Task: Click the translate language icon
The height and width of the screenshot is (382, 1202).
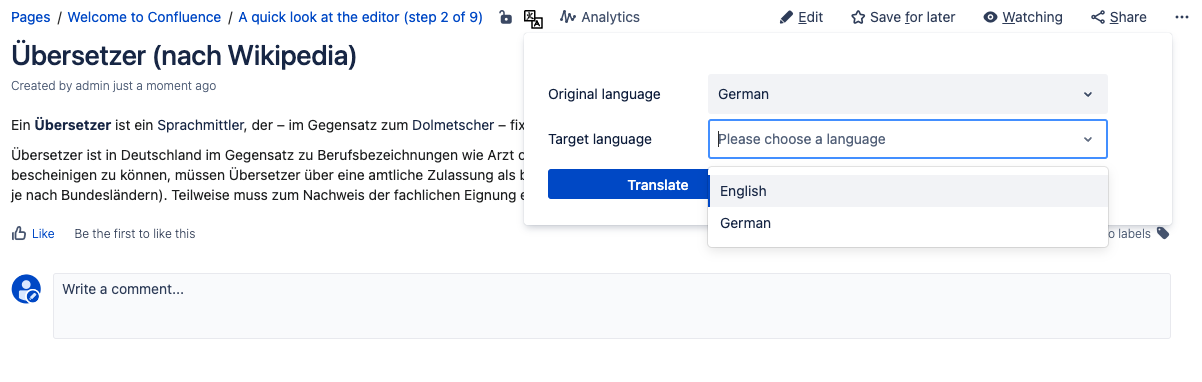Action: [x=534, y=17]
